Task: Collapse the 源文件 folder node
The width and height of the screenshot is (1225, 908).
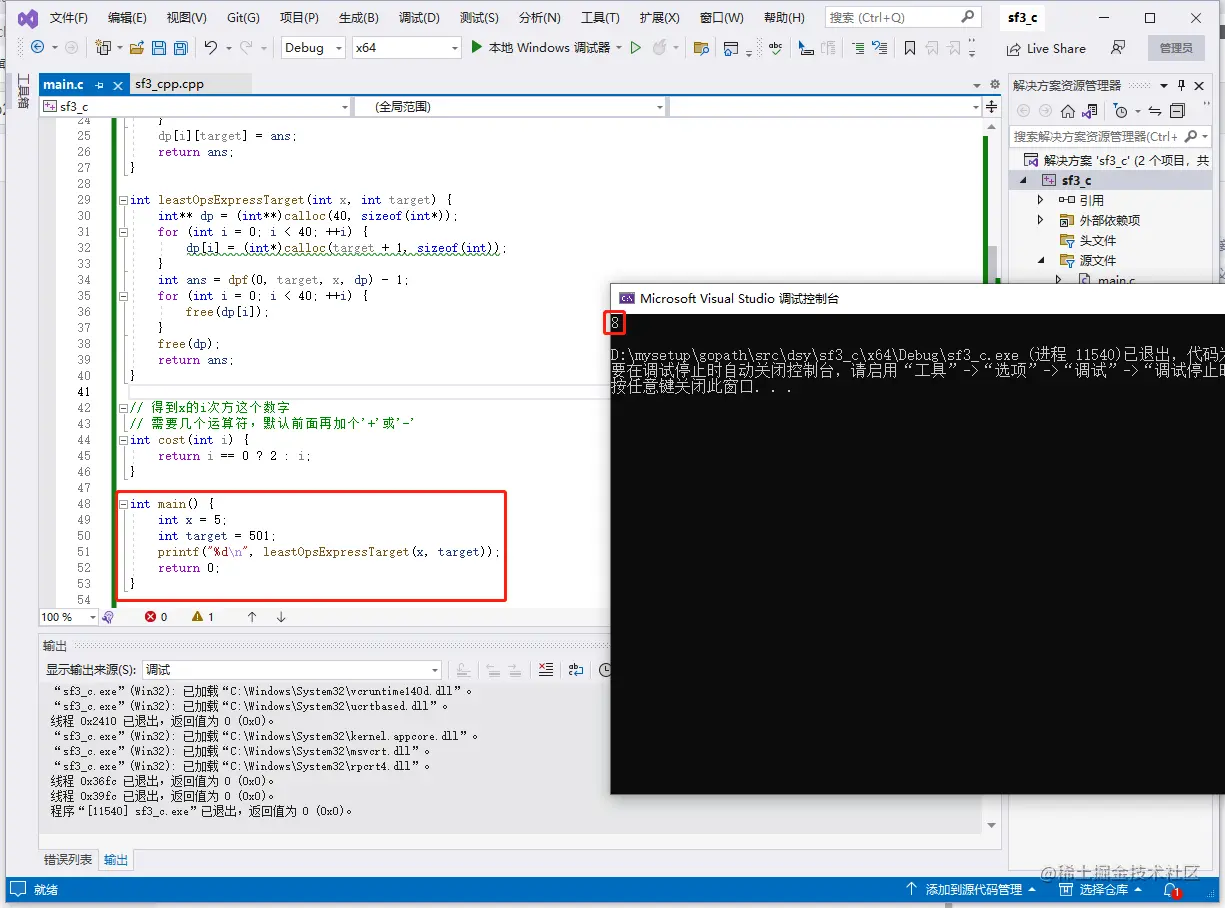Action: tap(1040, 260)
